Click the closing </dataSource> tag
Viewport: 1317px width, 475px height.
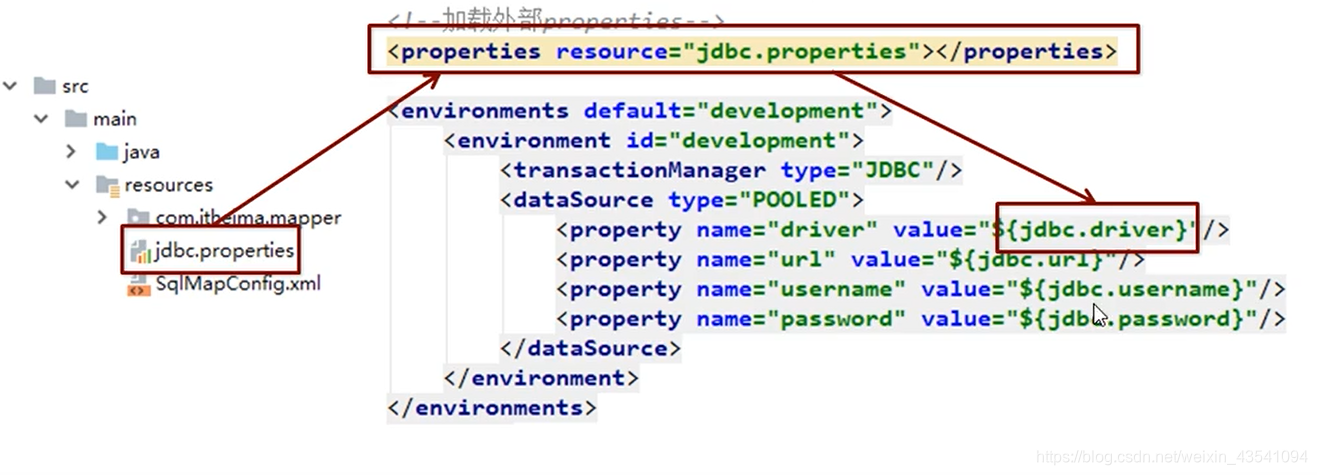point(591,349)
